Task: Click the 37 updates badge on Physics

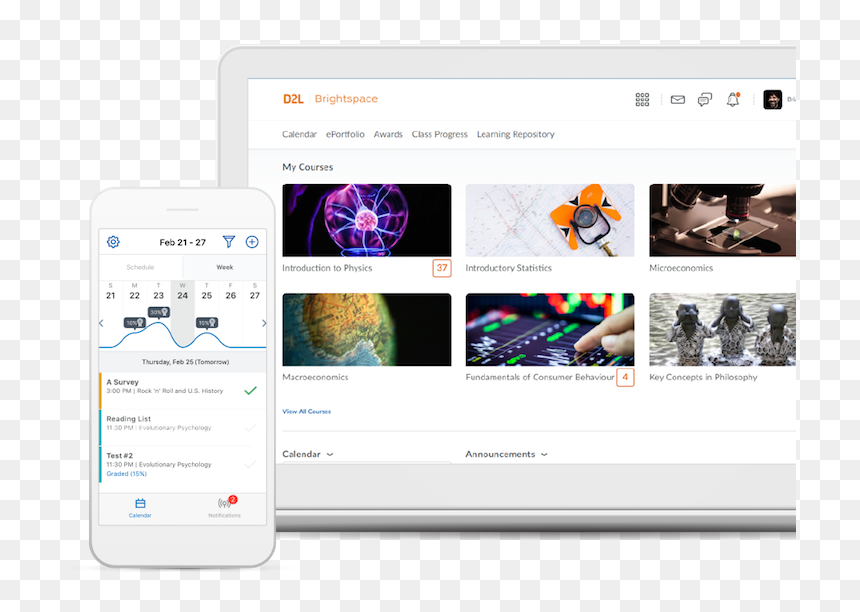Action: click(x=442, y=268)
